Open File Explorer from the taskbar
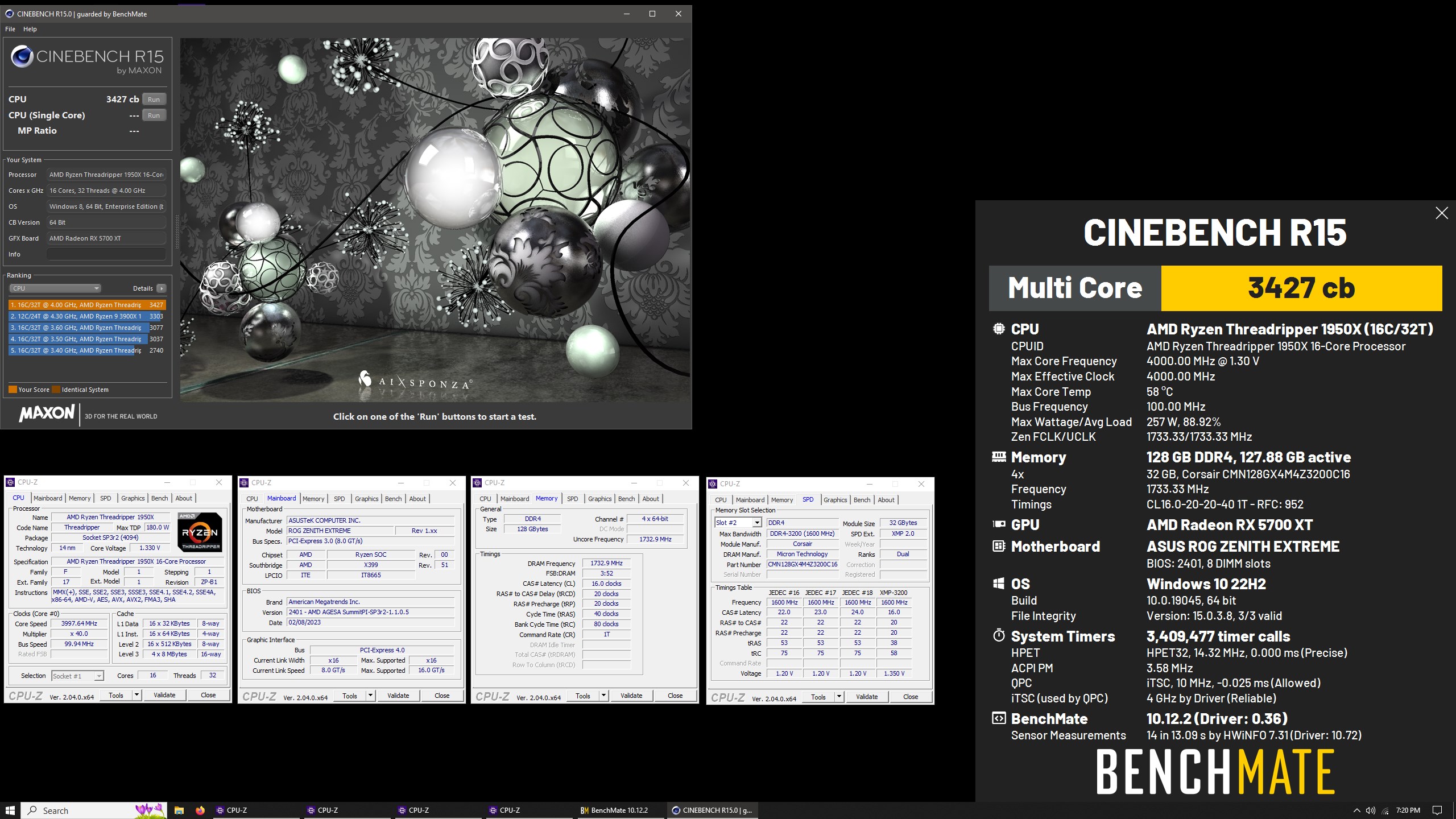Image resolution: width=1456 pixels, height=819 pixels. (x=179, y=810)
